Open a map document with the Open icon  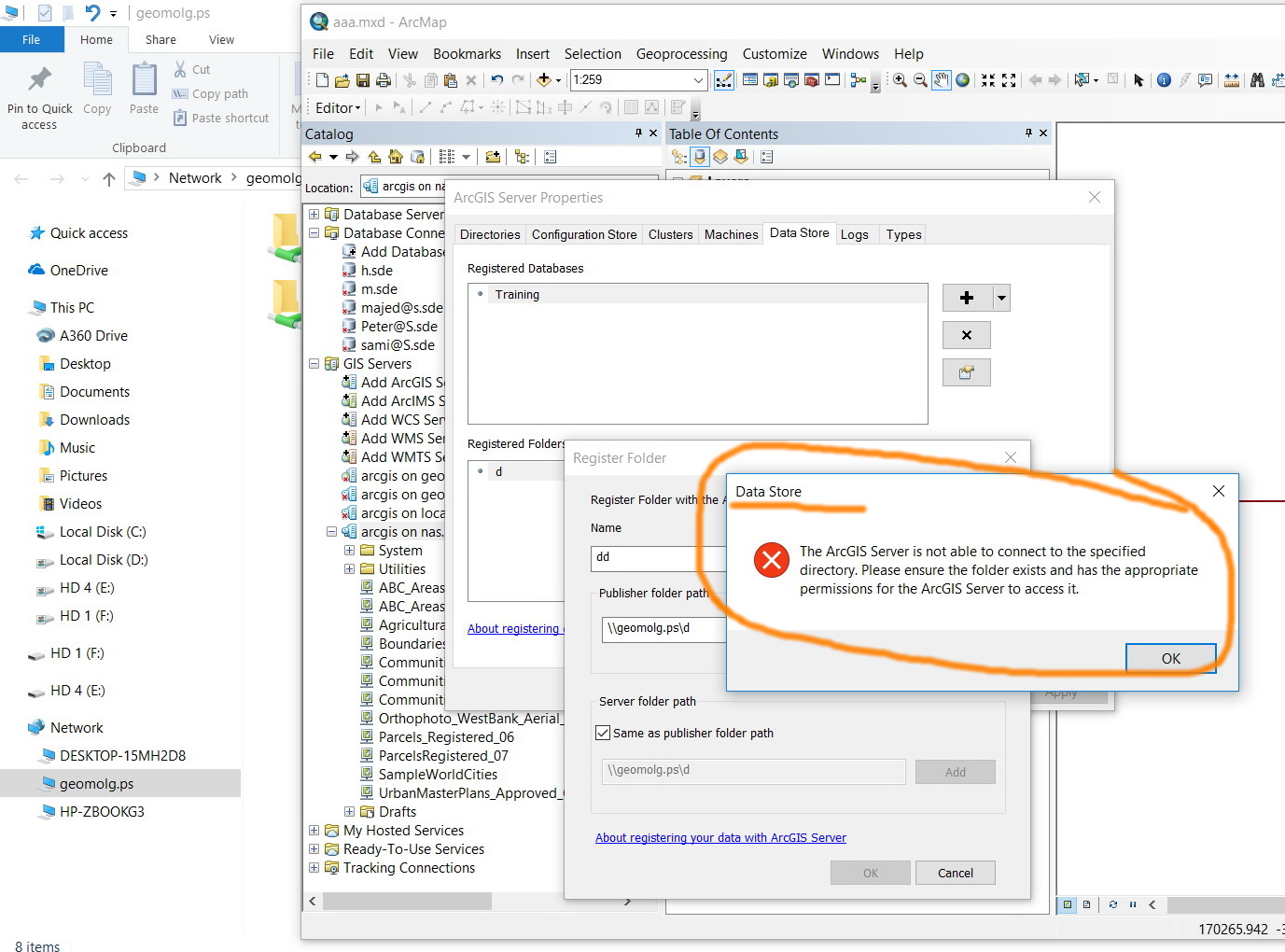(x=342, y=80)
